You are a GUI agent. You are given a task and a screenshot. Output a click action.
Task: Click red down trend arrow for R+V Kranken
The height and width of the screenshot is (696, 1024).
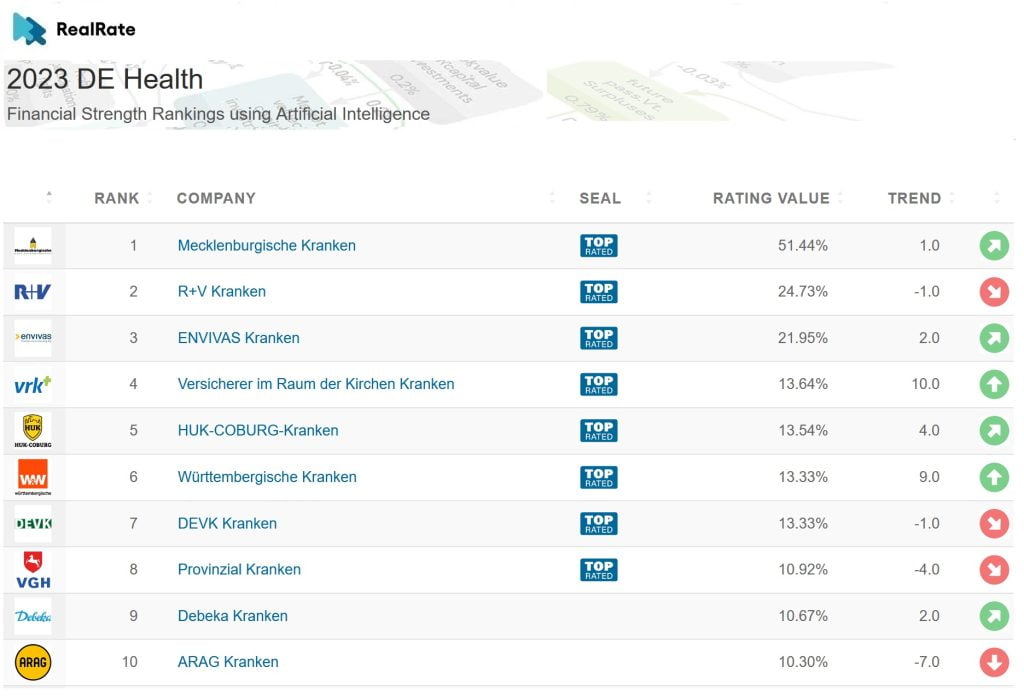(994, 292)
